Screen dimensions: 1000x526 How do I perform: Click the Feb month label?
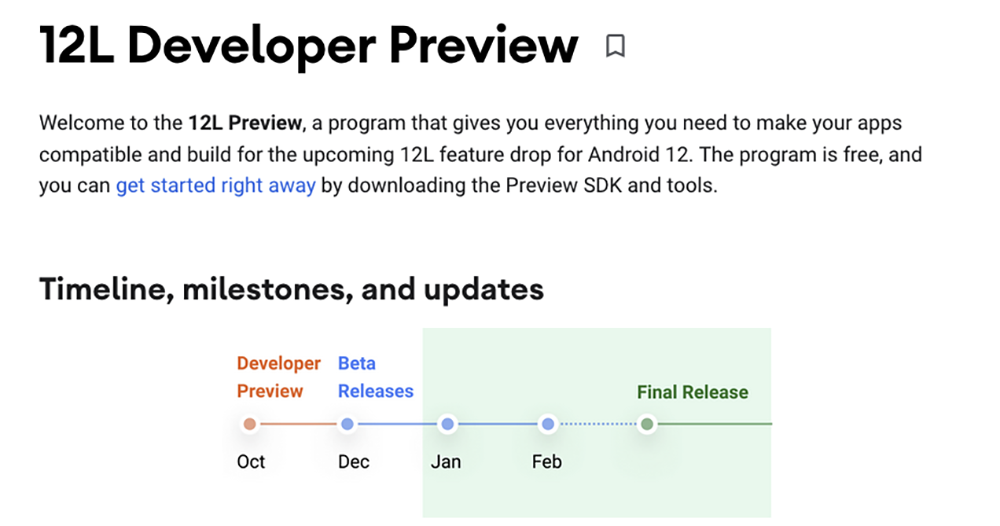547,462
